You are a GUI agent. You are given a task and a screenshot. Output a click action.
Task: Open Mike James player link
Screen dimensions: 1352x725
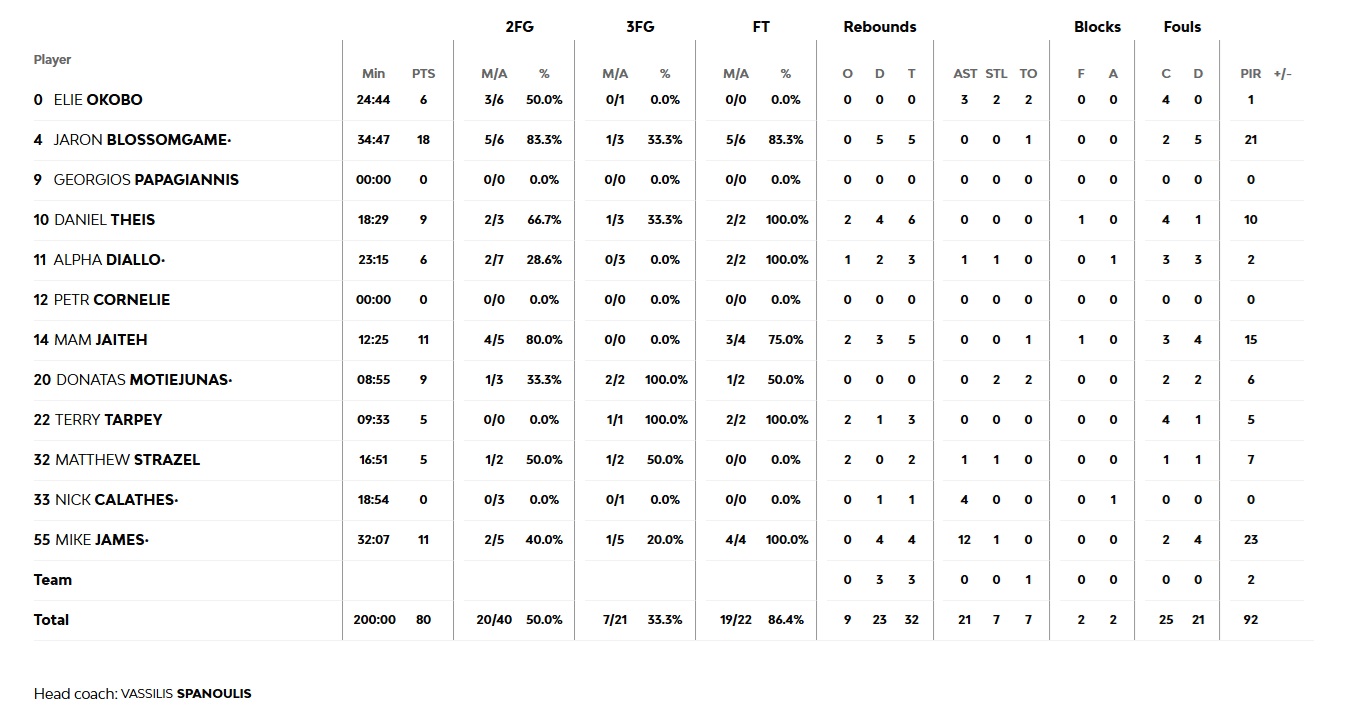[x=101, y=540]
